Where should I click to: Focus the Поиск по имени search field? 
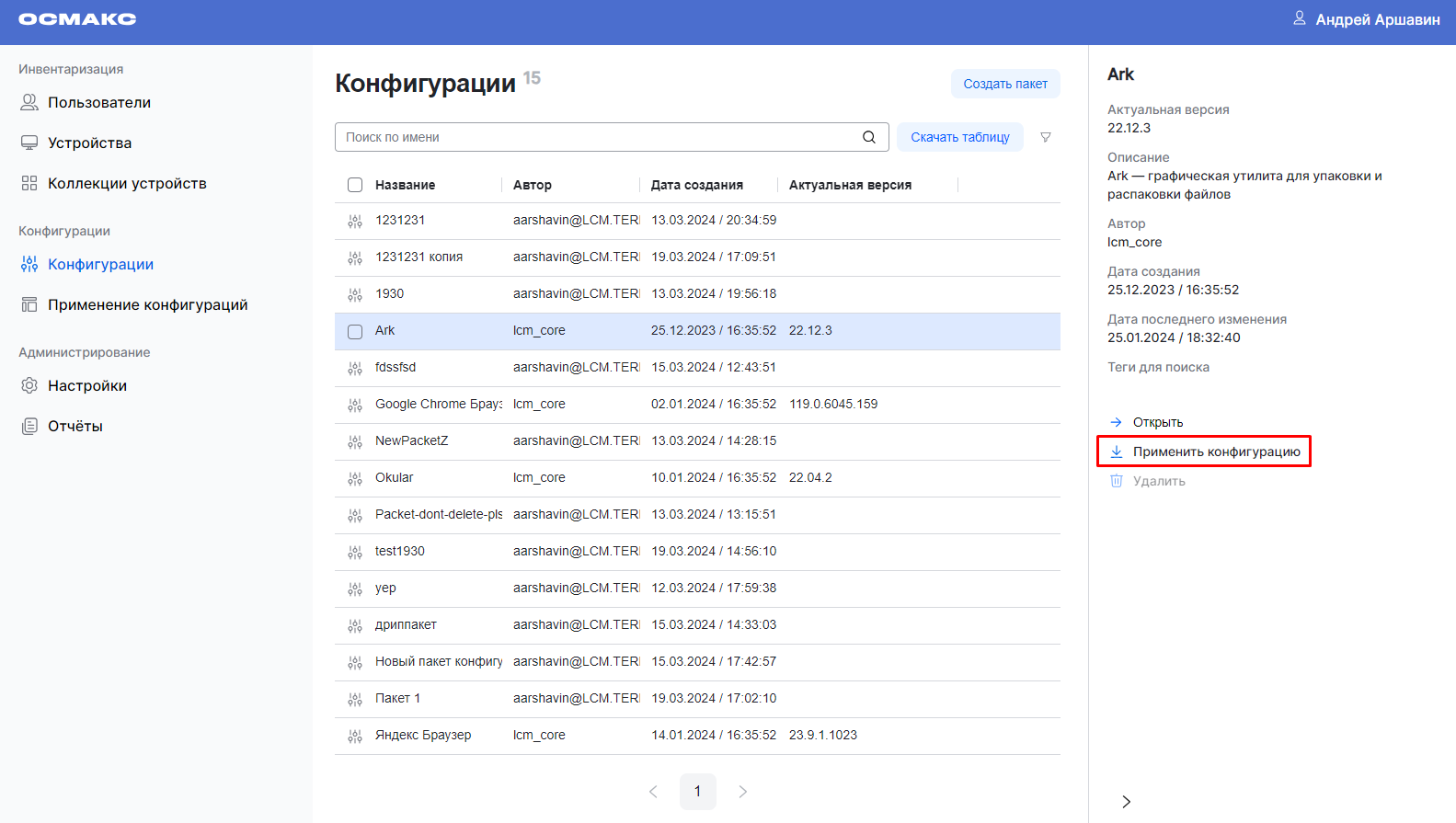pos(598,137)
